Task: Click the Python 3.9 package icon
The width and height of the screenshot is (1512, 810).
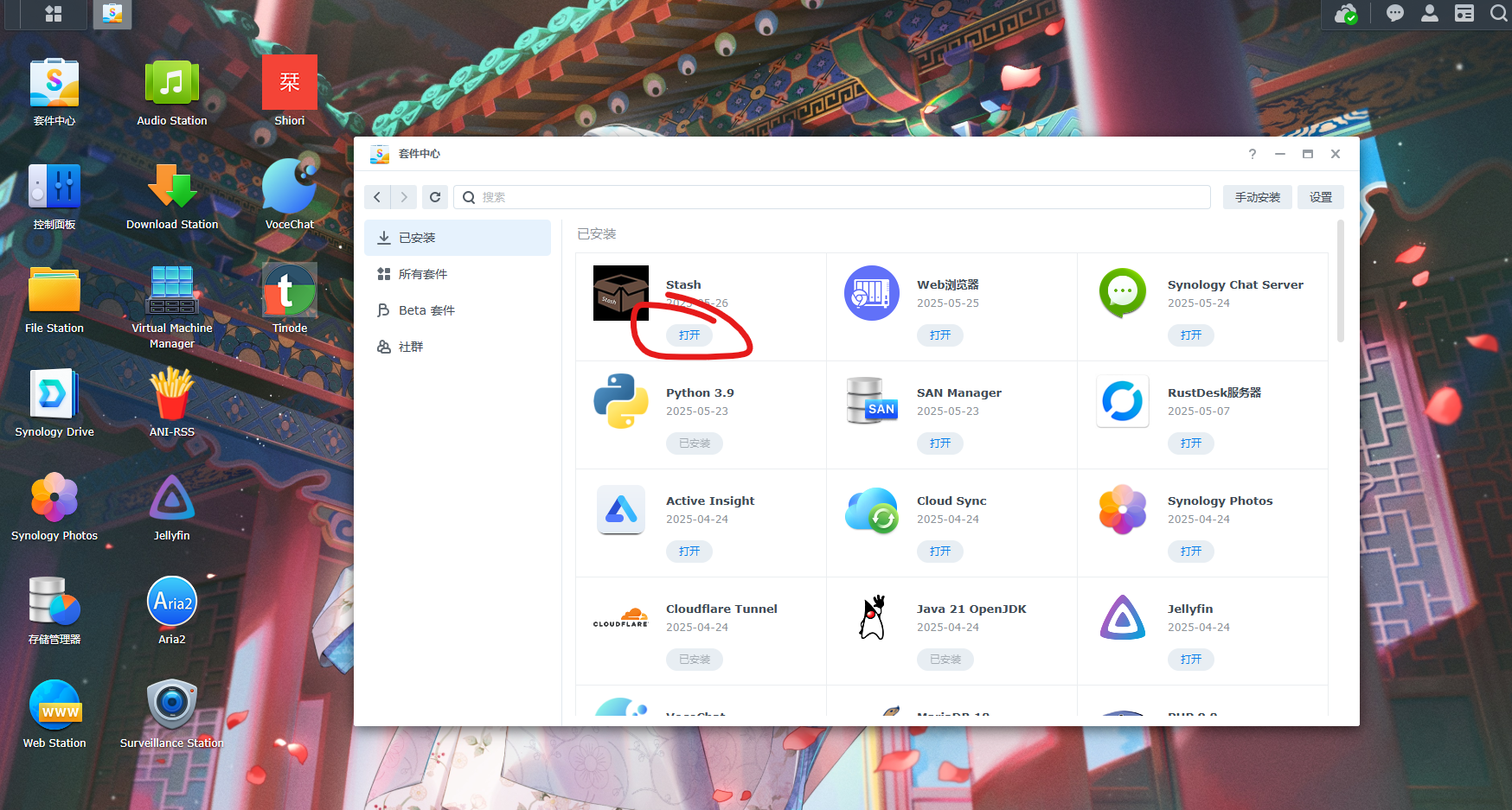Action: click(621, 401)
